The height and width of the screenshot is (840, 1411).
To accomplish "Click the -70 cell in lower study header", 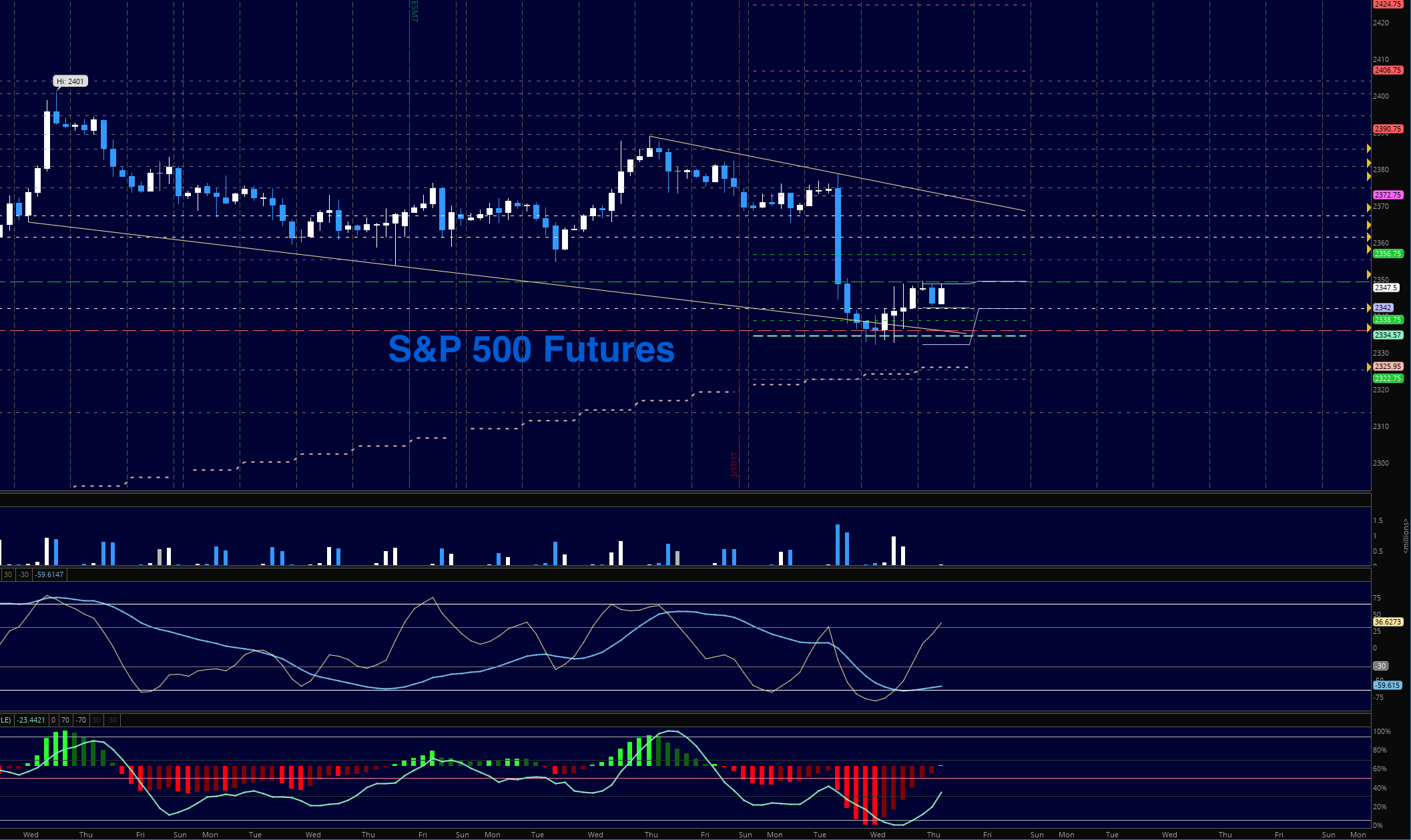I will coord(81,720).
